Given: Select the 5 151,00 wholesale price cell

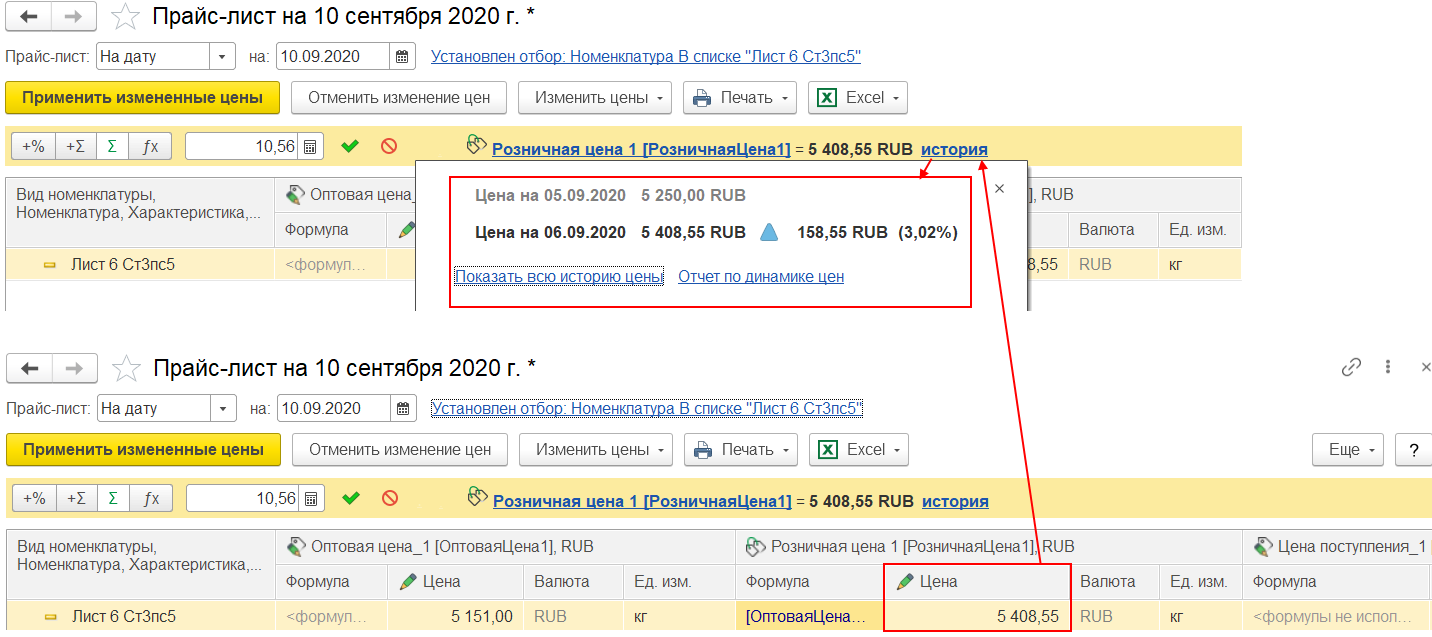Looking at the screenshot, I should pyautogui.click(x=455, y=617).
